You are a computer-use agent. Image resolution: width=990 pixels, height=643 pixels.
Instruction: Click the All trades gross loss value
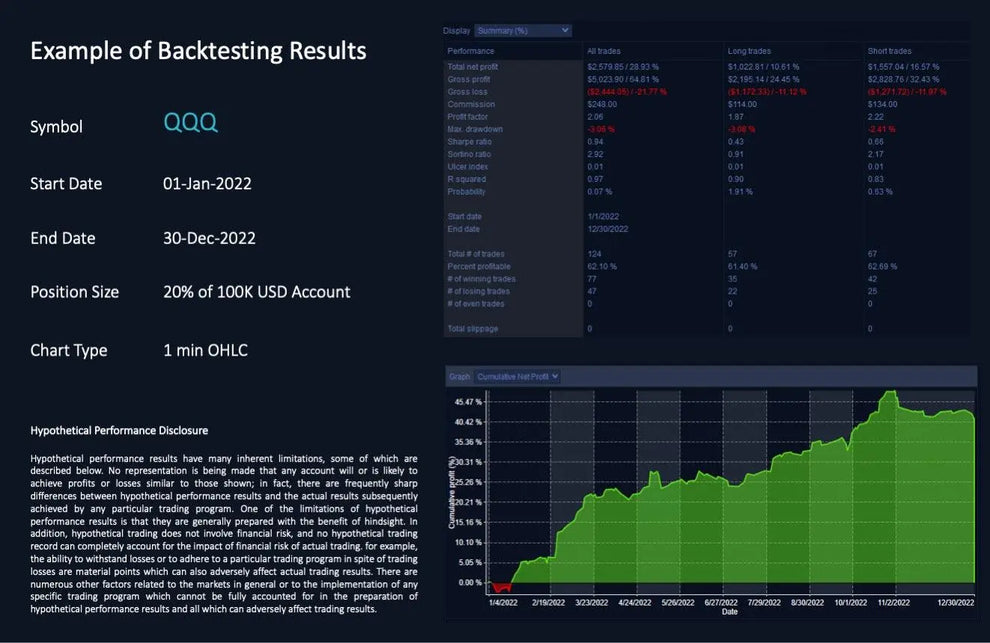pos(627,92)
